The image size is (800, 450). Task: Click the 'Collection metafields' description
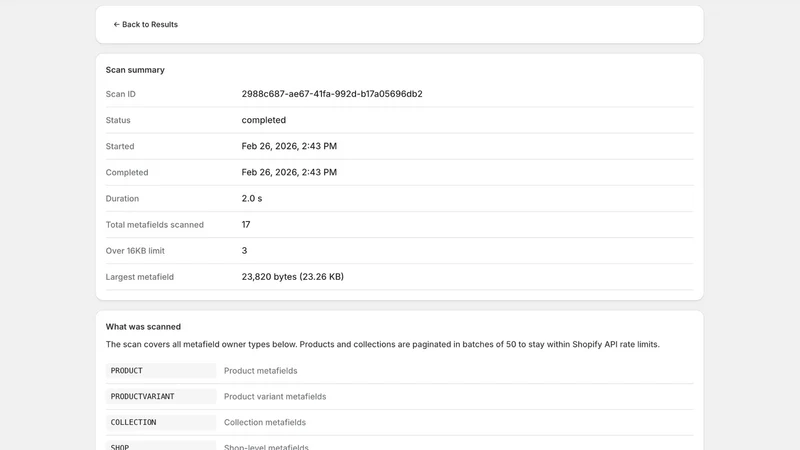265,422
